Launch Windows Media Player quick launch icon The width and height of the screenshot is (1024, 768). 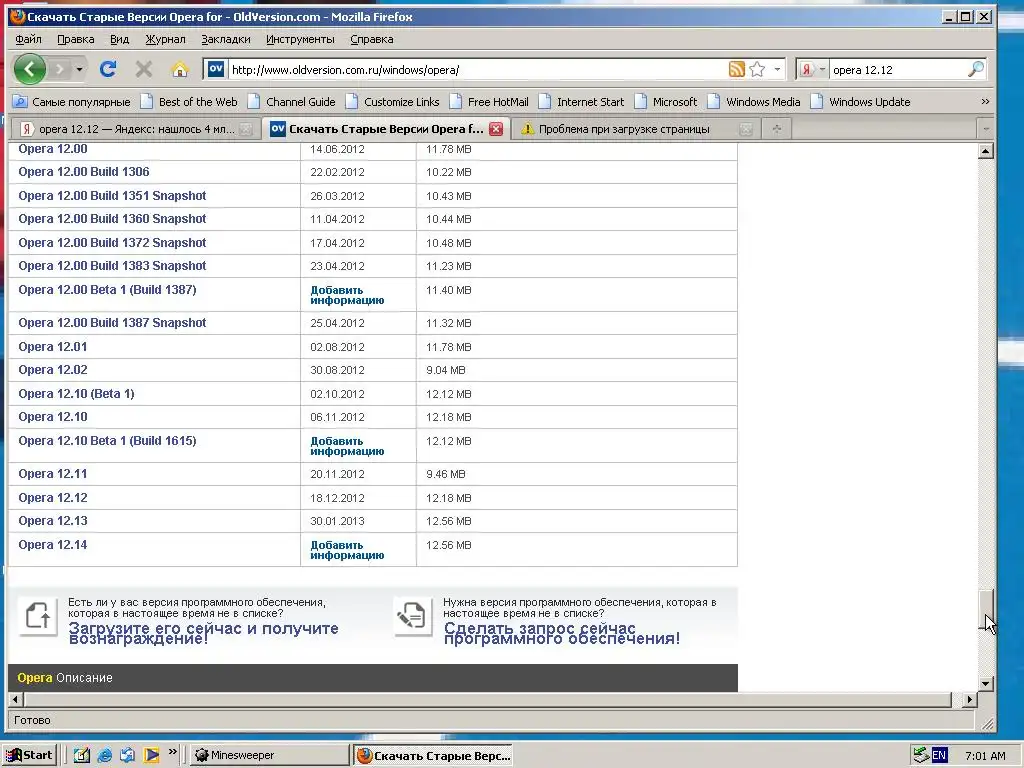coord(152,756)
